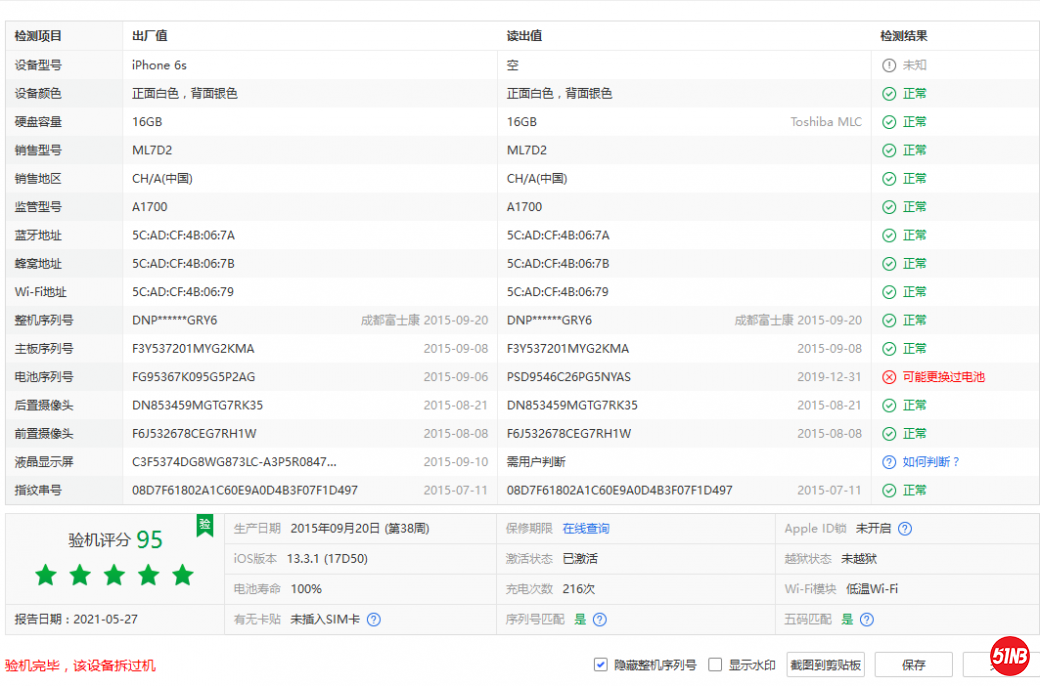Click the 可能更换过电池 warning text
The image size is (1040, 686).
943,377
